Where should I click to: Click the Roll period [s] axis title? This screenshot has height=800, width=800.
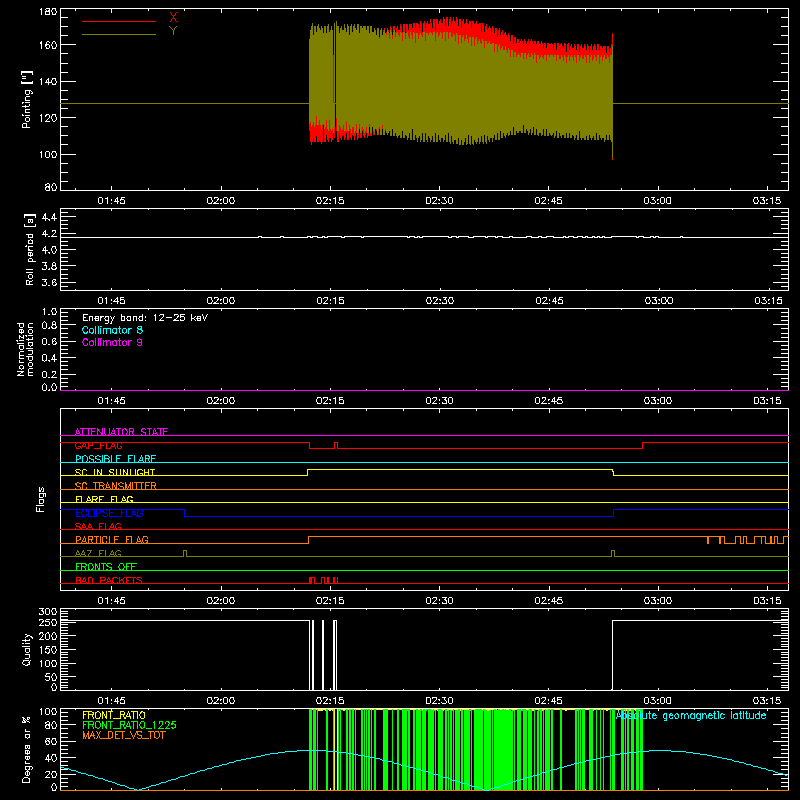[x=30, y=249]
